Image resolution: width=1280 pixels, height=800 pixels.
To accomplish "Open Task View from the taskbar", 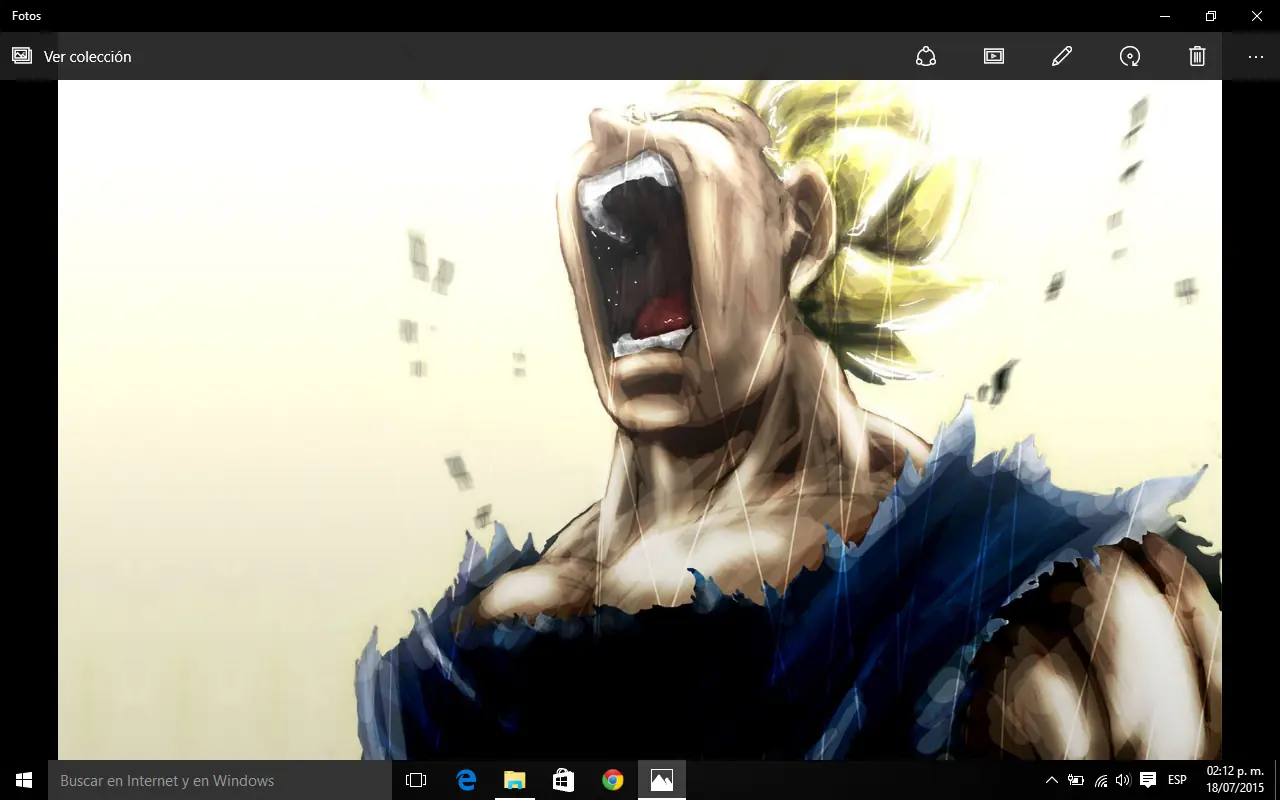I will [416, 780].
